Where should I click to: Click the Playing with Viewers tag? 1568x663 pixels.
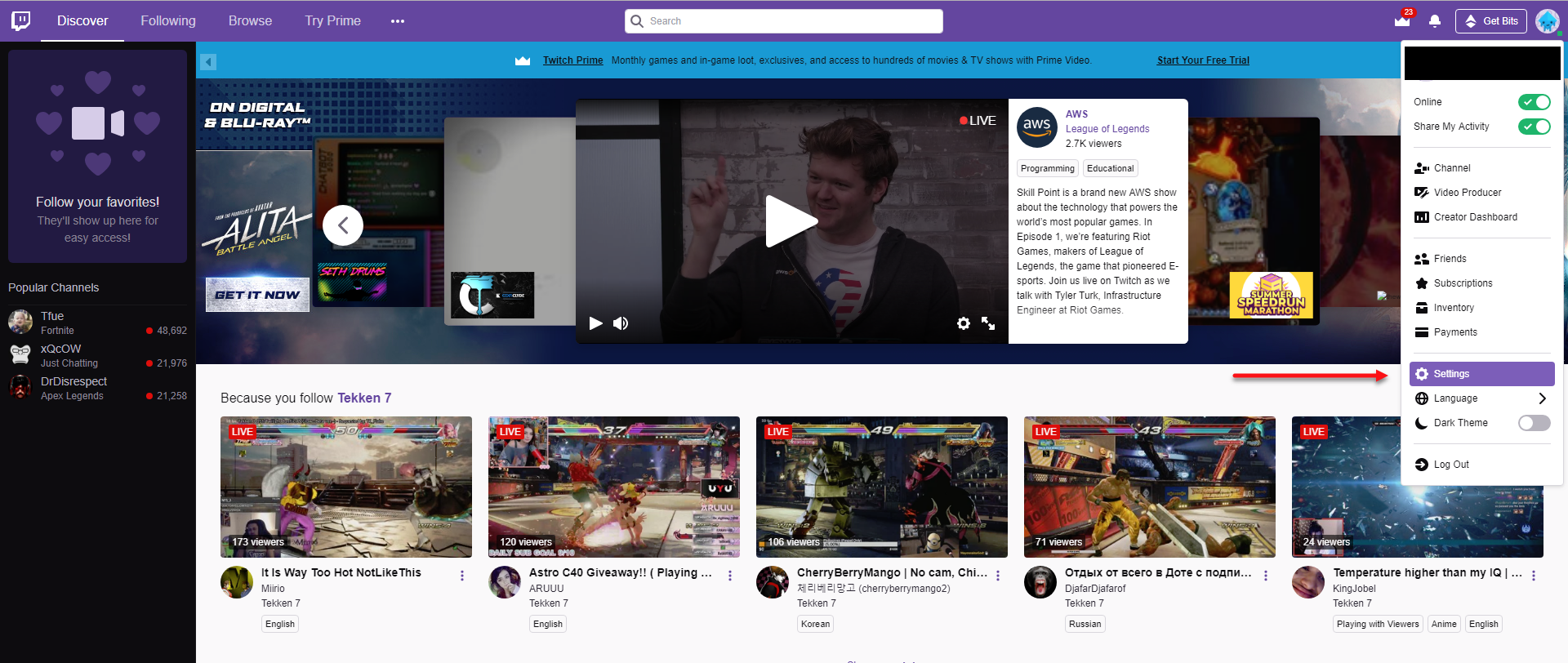(x=1378, y=624)
